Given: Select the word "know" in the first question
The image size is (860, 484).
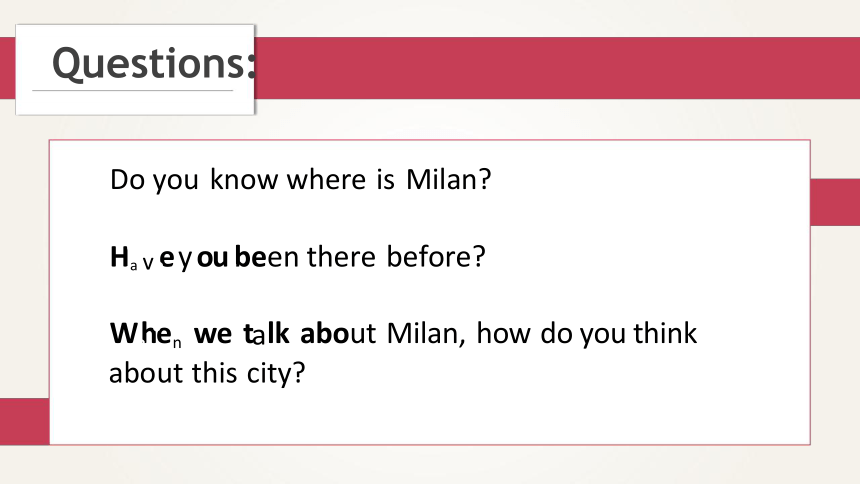Looking at the screenshot, I should (x=244, y=179).
